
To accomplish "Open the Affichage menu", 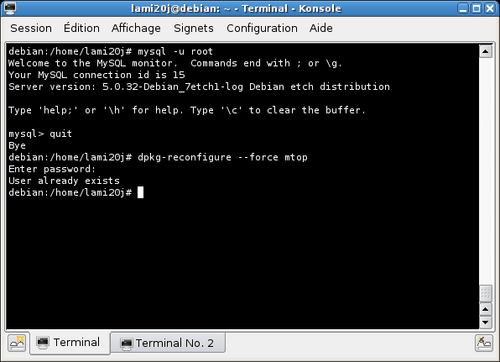I will (x=136, y=28).
